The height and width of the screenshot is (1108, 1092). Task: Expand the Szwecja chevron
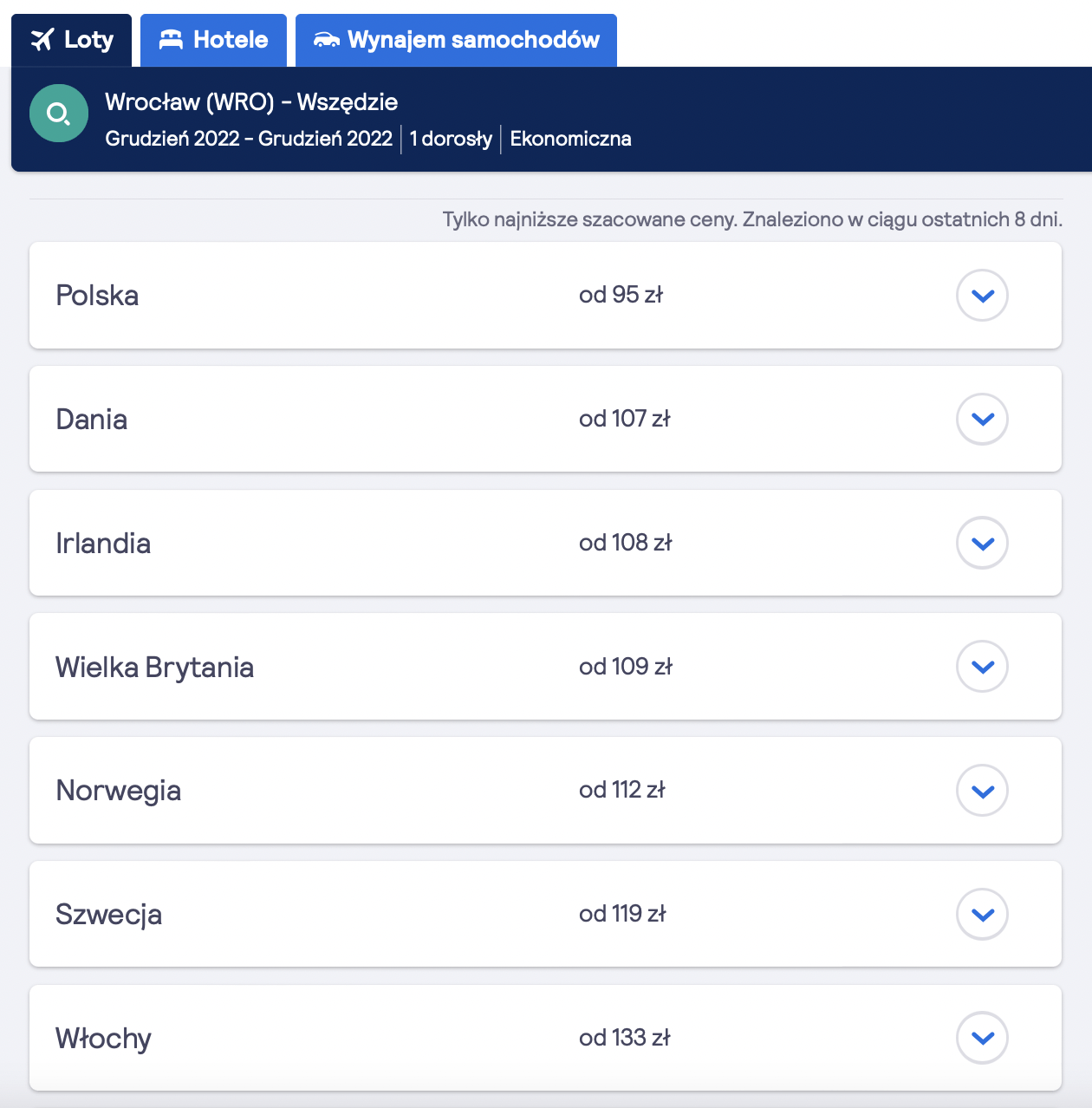[982, 915]
